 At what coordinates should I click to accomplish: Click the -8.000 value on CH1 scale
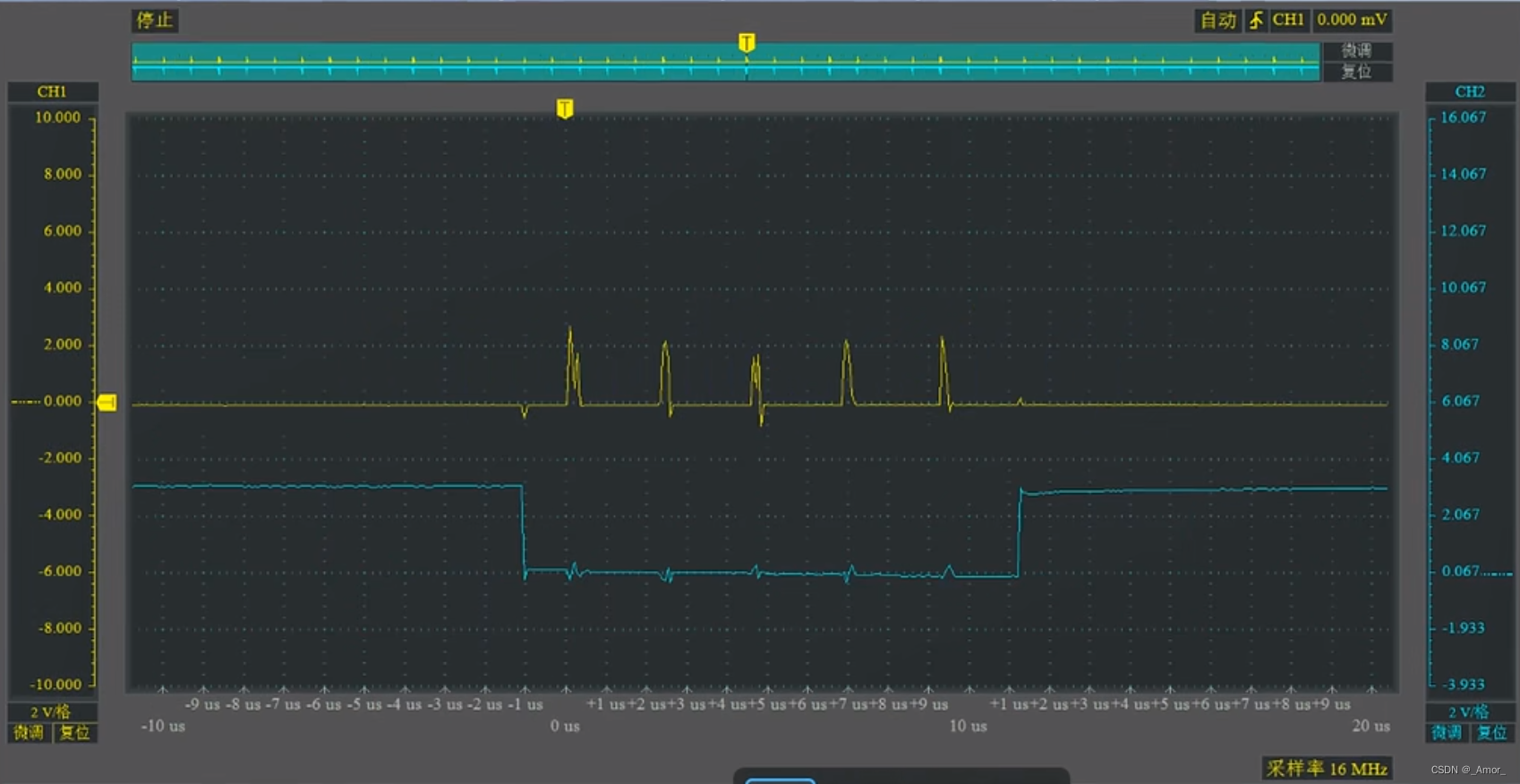(x=59, y=628)
